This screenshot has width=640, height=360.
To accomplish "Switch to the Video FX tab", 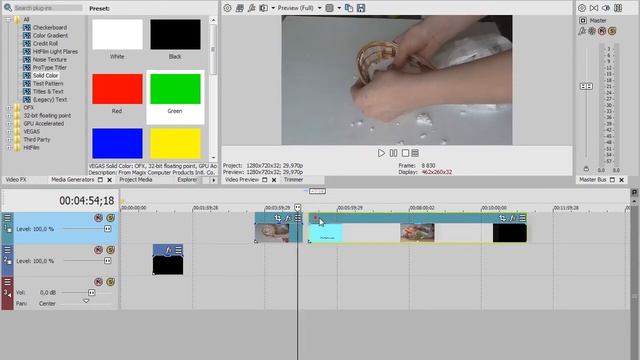I will (16, 180).
